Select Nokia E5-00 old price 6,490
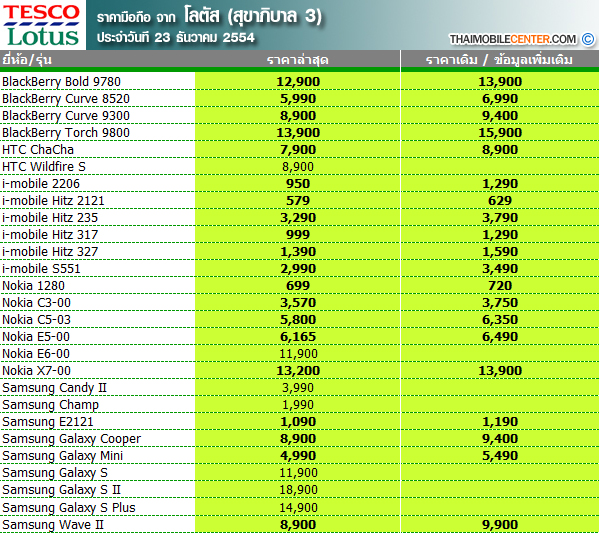 pyautogui.click(x=500, y=337)
